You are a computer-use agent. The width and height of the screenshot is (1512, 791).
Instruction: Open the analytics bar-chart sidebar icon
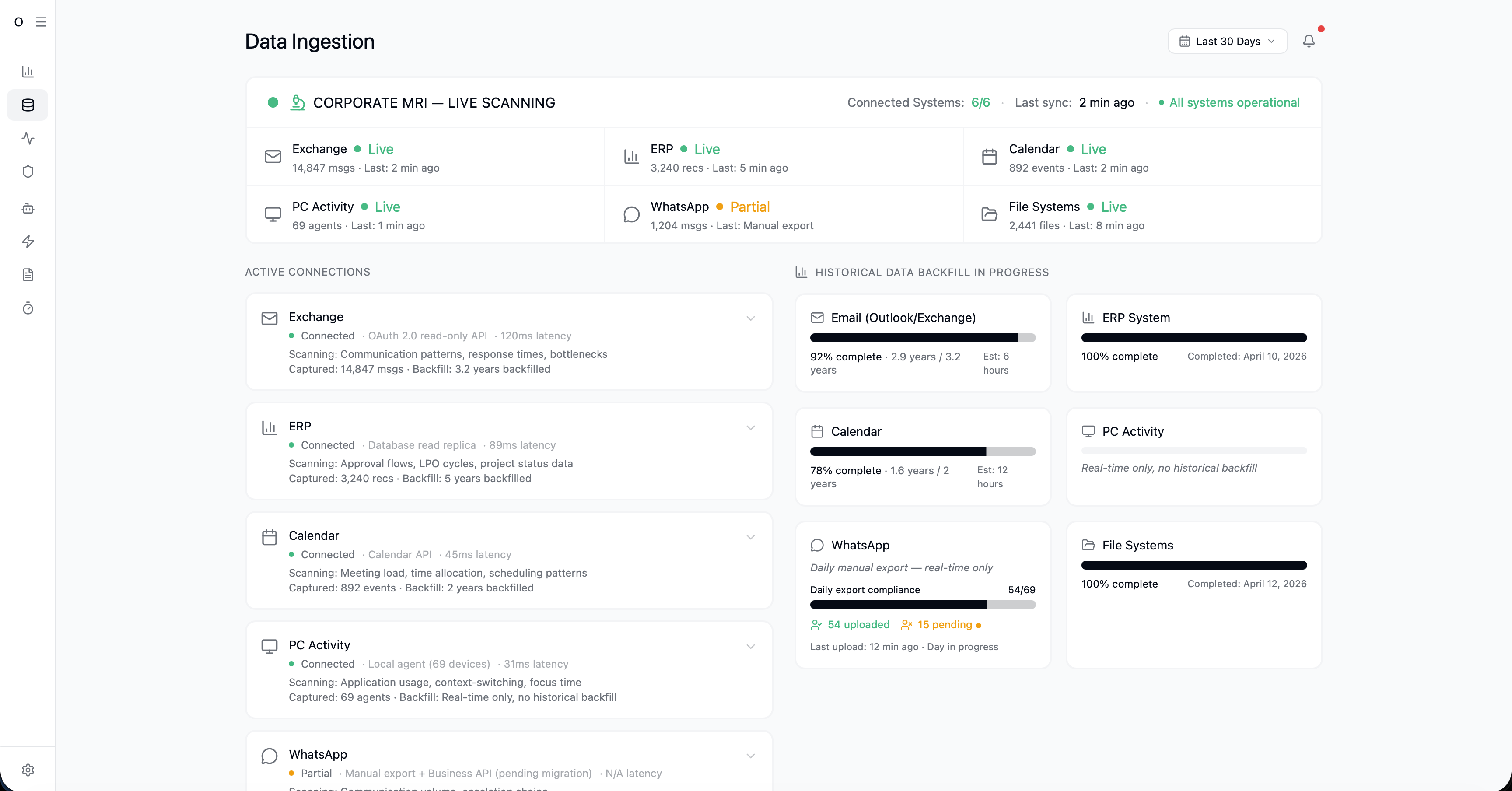pyautogui.click(x=28, y=72)
